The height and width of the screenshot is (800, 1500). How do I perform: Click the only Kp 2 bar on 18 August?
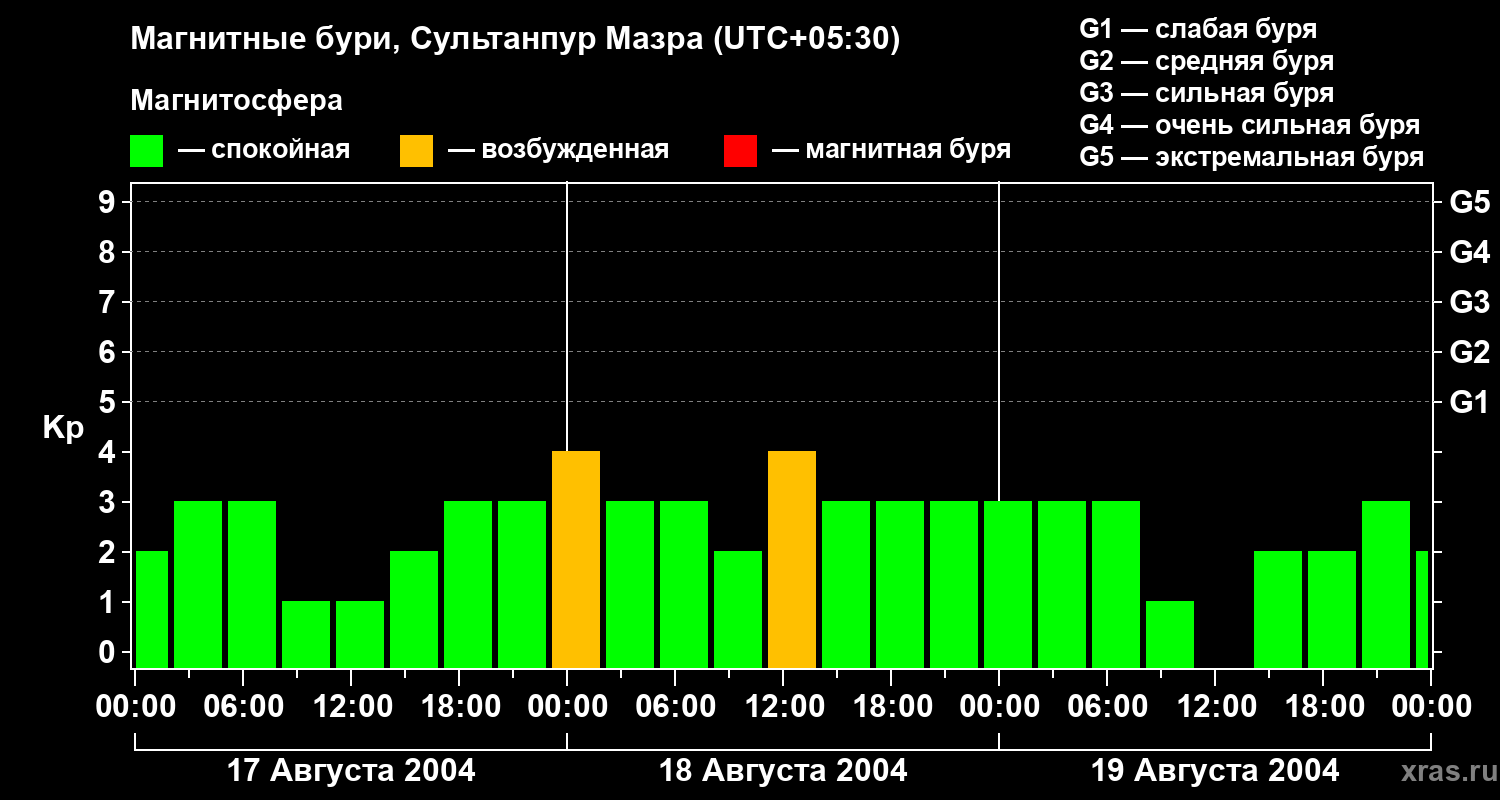pyautogui.click(x=738, y=610)
